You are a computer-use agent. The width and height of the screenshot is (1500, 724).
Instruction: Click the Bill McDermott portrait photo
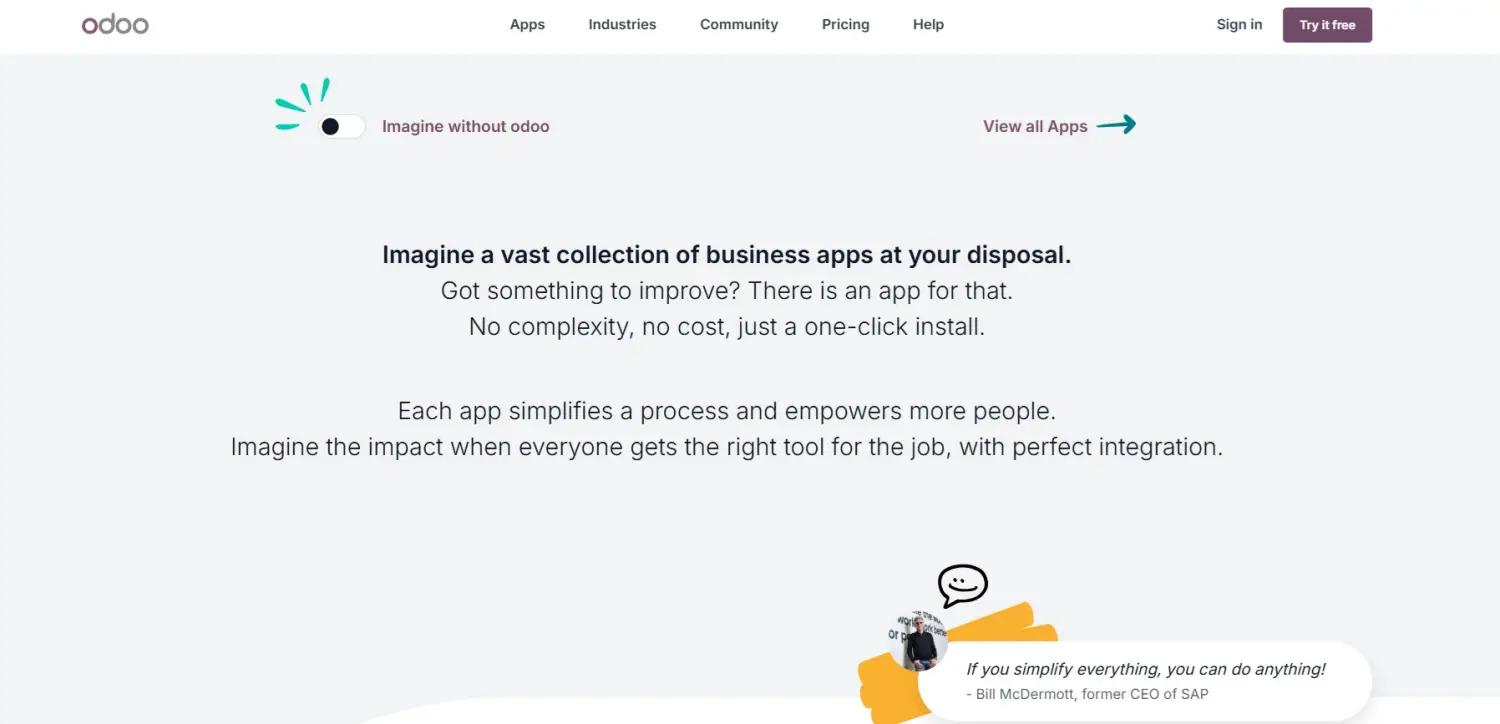(918, 640)
